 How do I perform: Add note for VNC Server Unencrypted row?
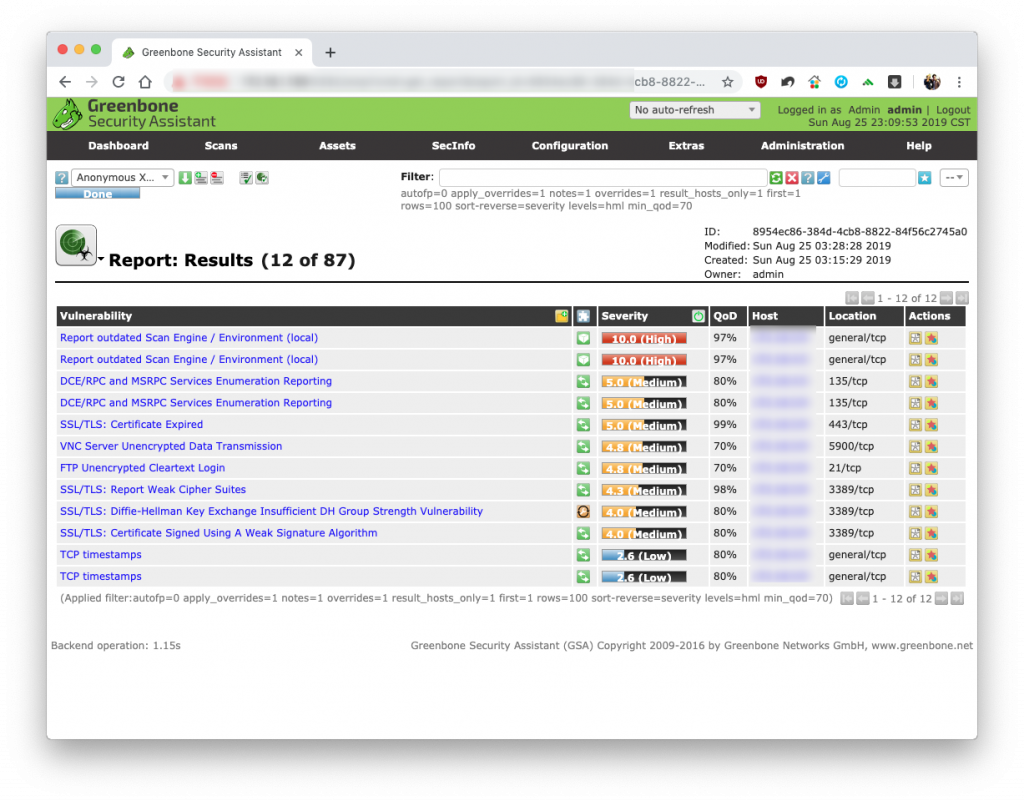[915, 447]
